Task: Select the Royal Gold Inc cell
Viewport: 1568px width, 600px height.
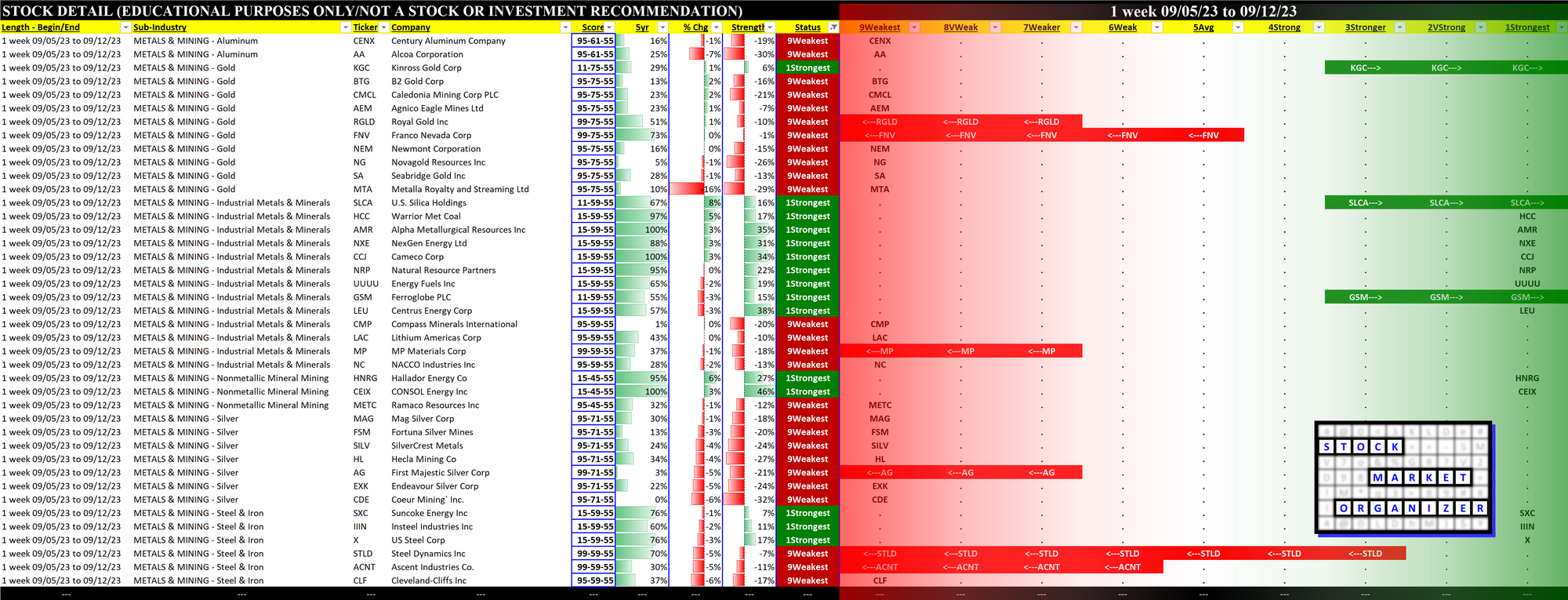Action: [x=481, y=122]
